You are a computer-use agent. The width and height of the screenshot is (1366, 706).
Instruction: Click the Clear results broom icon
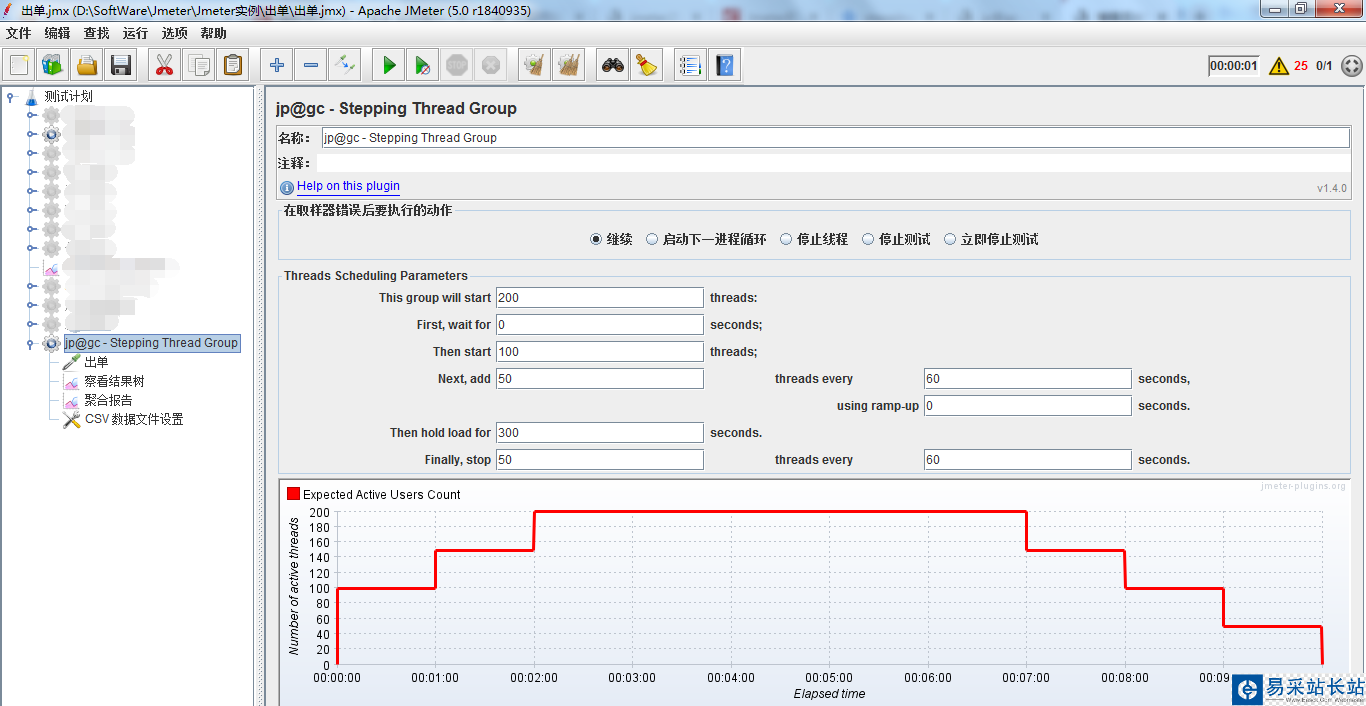[x=535, y=66]
